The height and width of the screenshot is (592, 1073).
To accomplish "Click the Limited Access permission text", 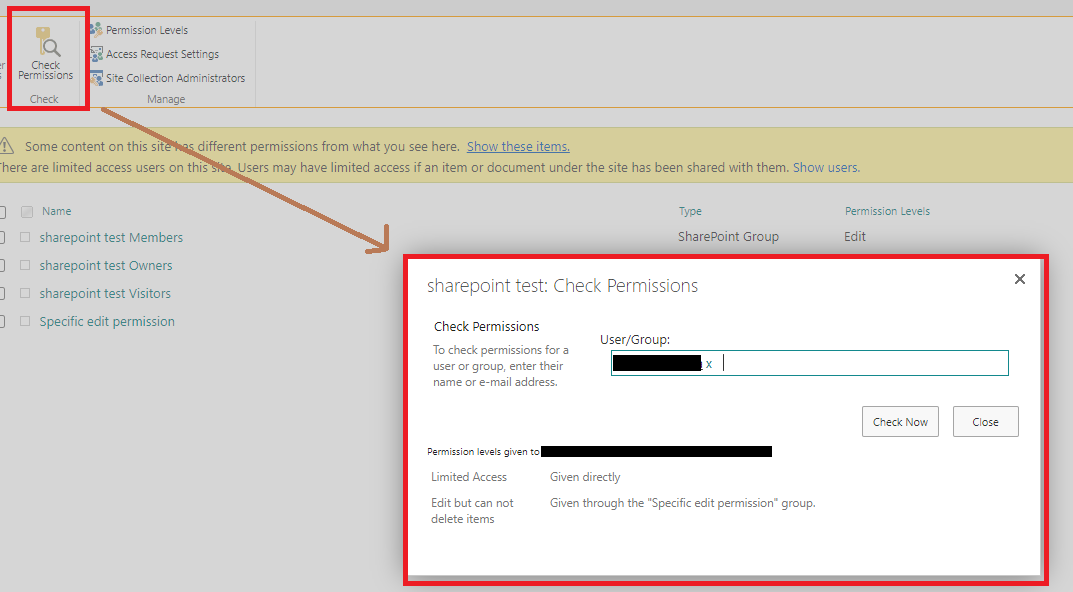I will [x=469, y=477].
